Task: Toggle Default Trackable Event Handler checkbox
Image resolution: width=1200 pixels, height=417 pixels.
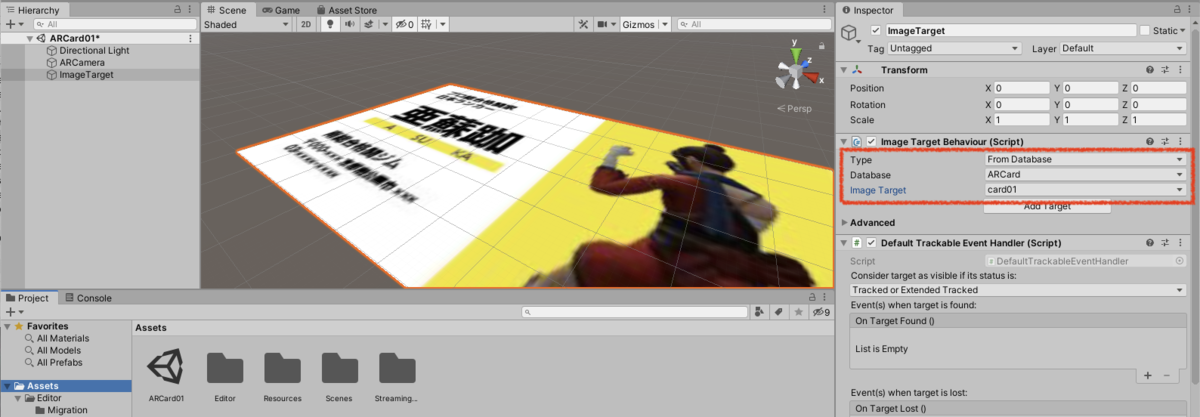Action: coord(872,243)
